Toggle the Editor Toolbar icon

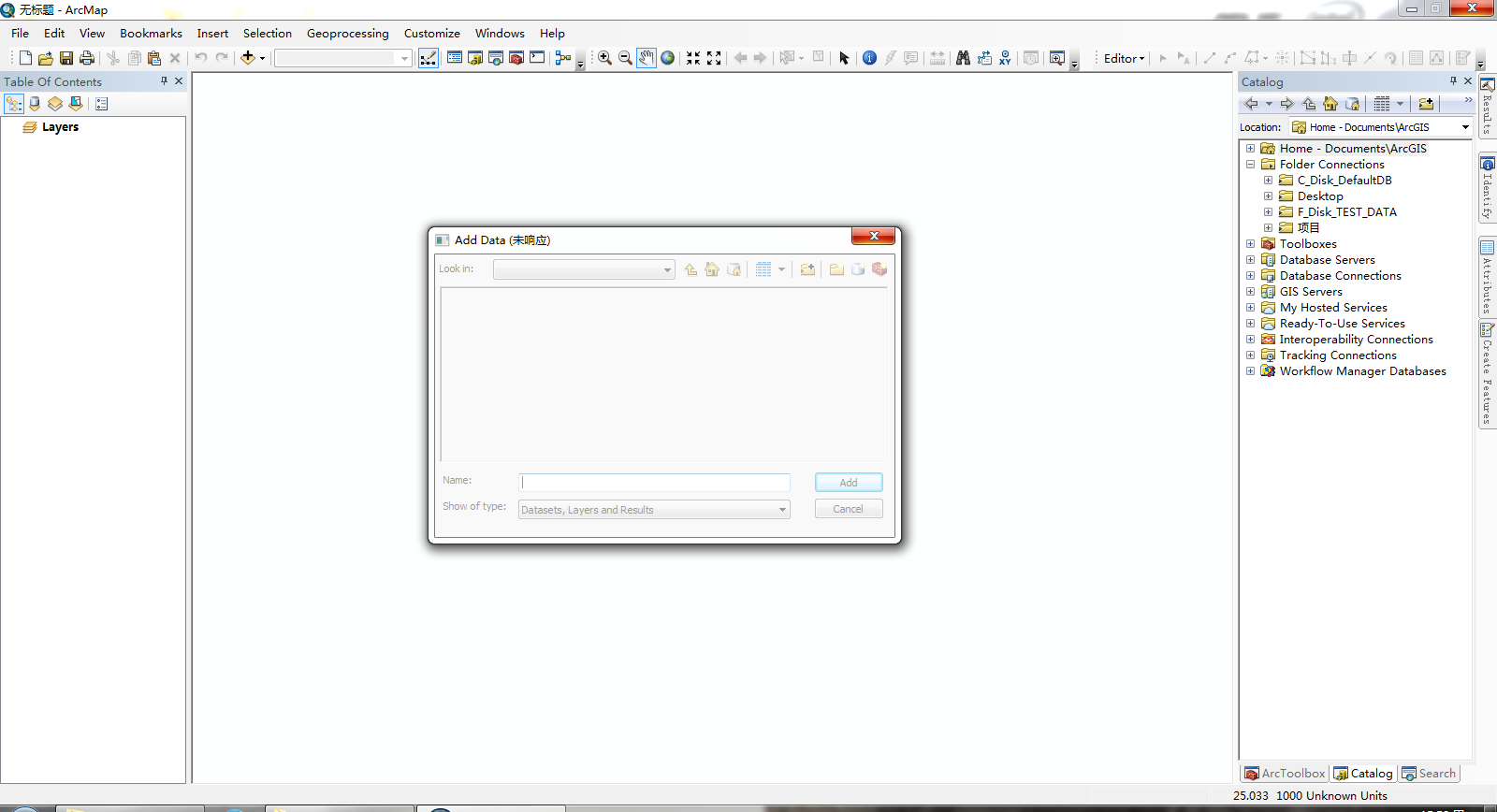click(429, 58)
